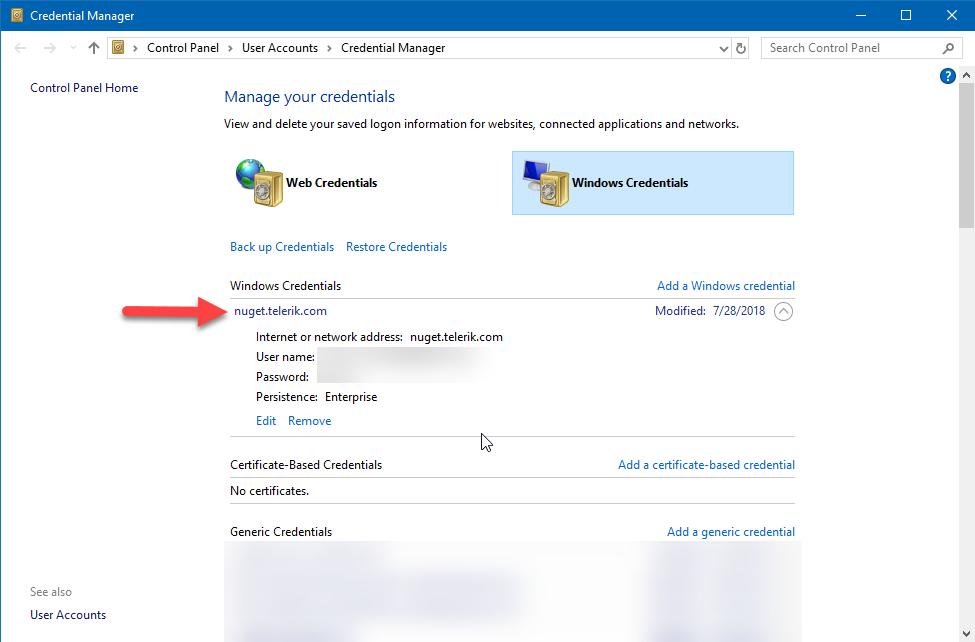Collapse the nuget.telerik.com credential details
The image size is (975, 642).
click(x=783, y=311)
